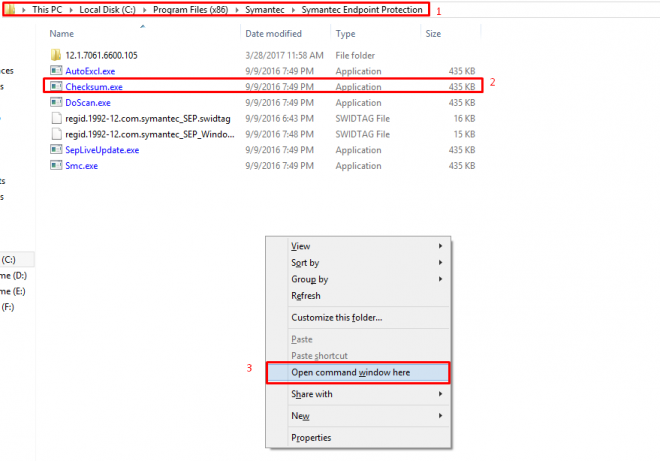Sort by the Size column header
Screen dimensions: 660x461
(x=433, y=34)
